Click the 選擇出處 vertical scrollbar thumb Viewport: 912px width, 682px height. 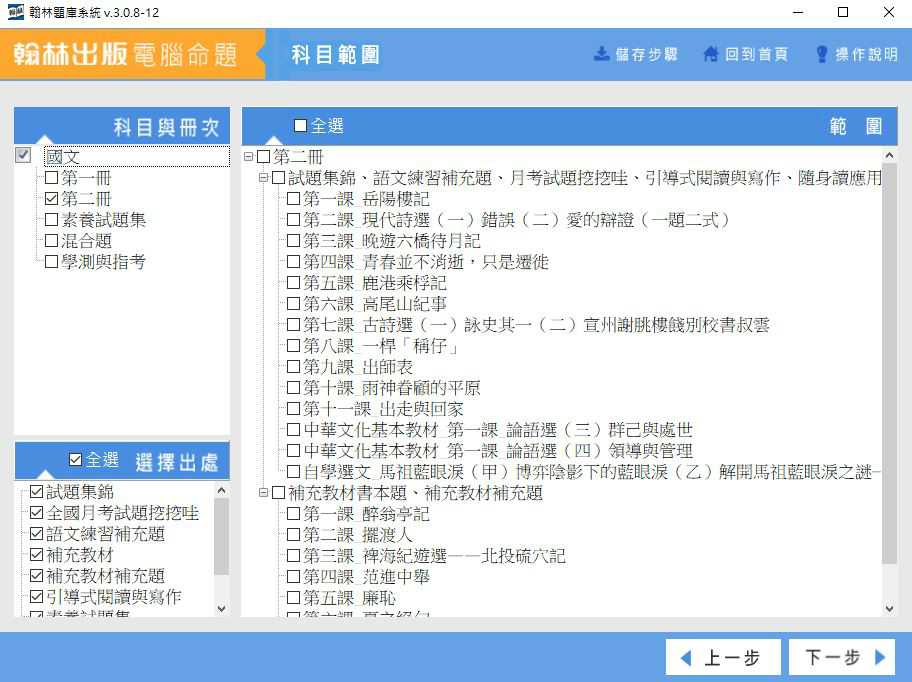coord(221,536)
